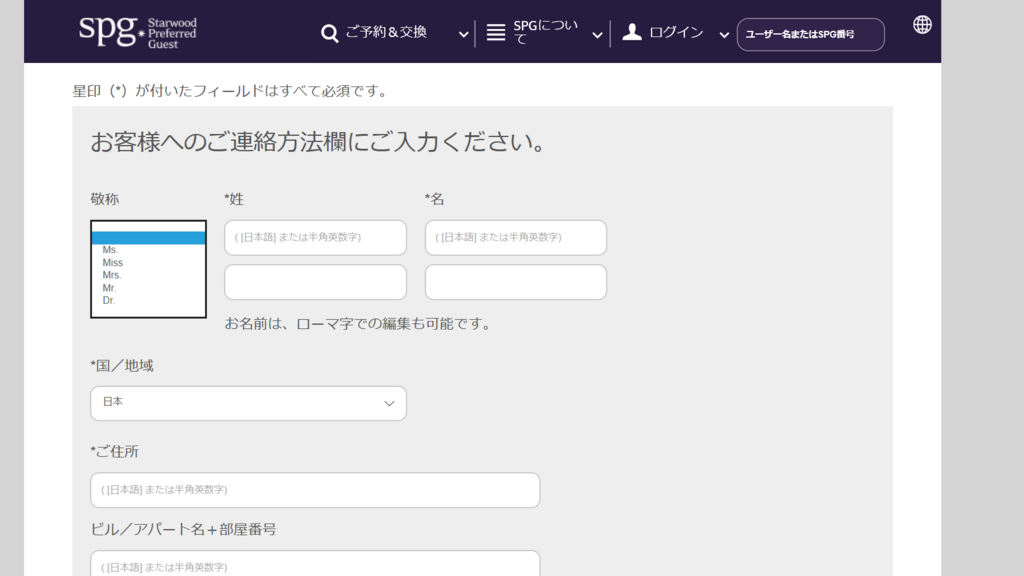Click the second given name field below 名
The width and height of the screenshot is (1024, 576).
(x=516, y=282)
